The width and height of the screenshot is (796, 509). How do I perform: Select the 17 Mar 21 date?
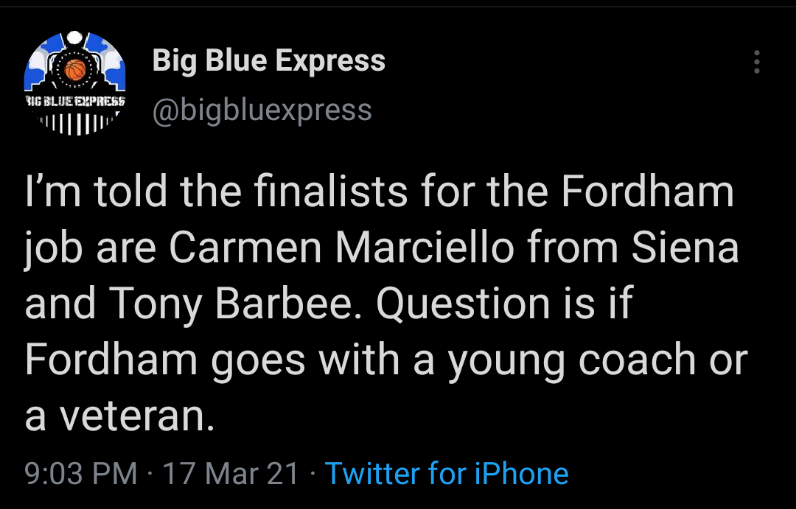coord(231,473)
